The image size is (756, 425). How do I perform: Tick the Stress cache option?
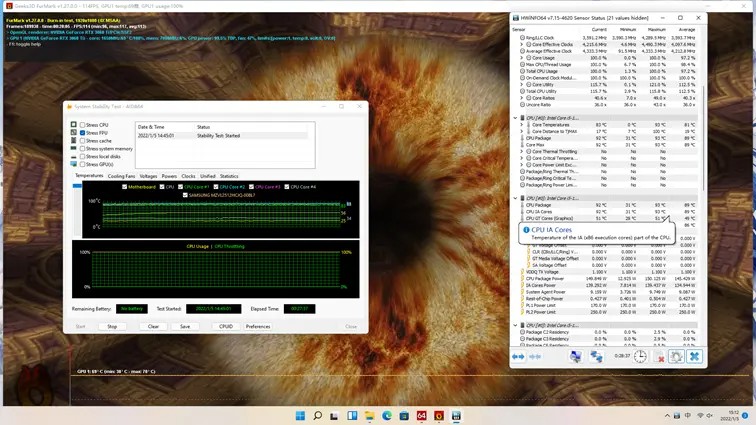tap(82, 141)
